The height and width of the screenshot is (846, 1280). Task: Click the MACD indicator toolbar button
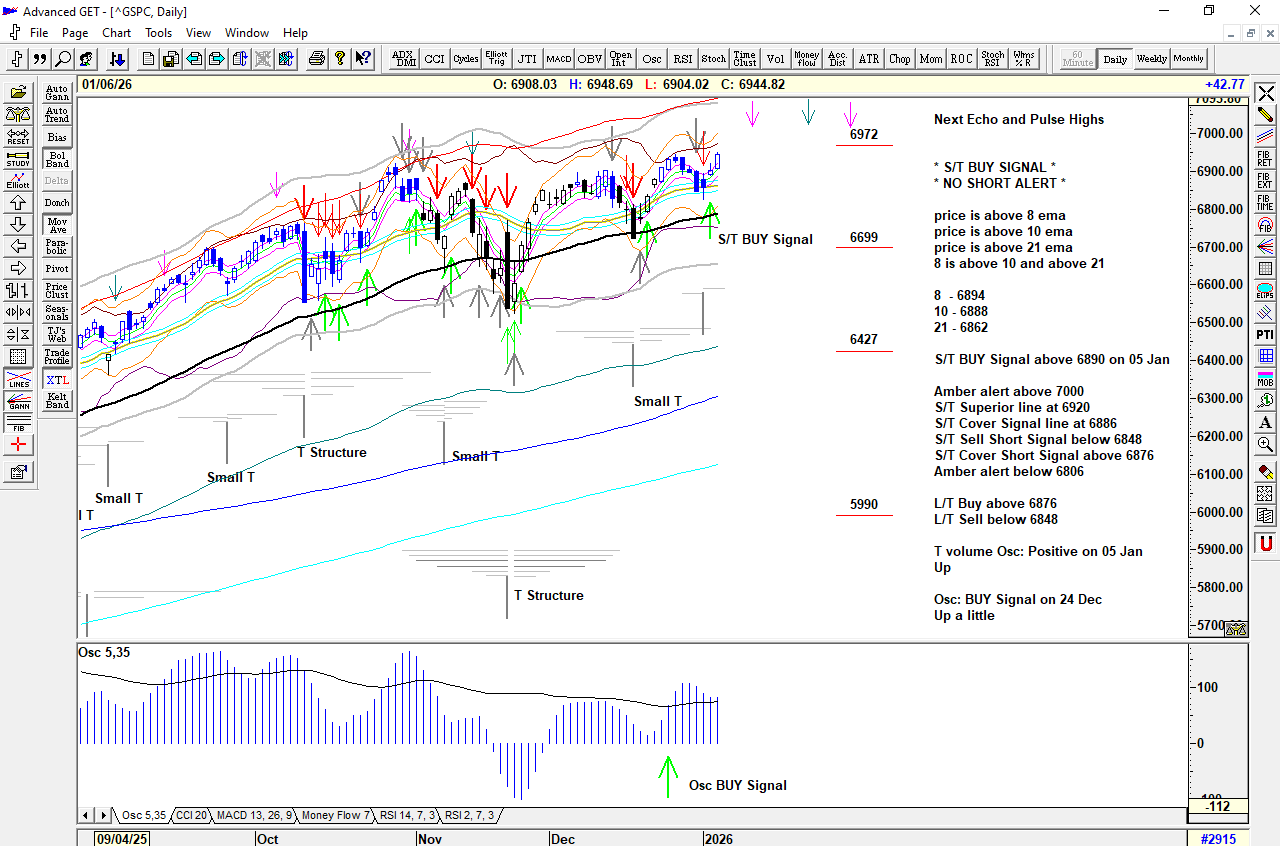[x=559, y=59]
